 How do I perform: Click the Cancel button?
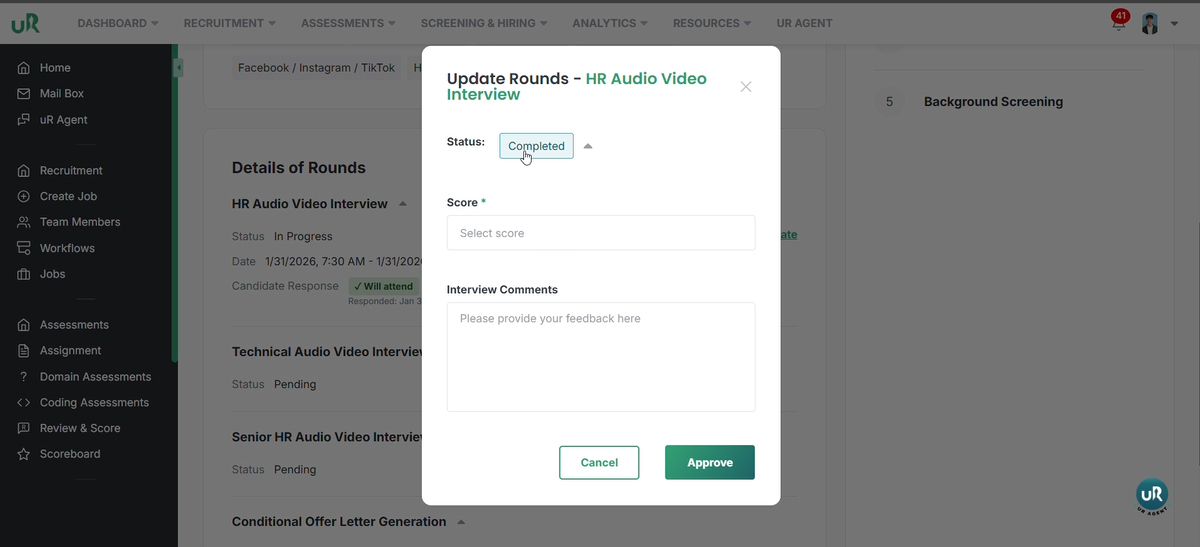click(599, 463)
